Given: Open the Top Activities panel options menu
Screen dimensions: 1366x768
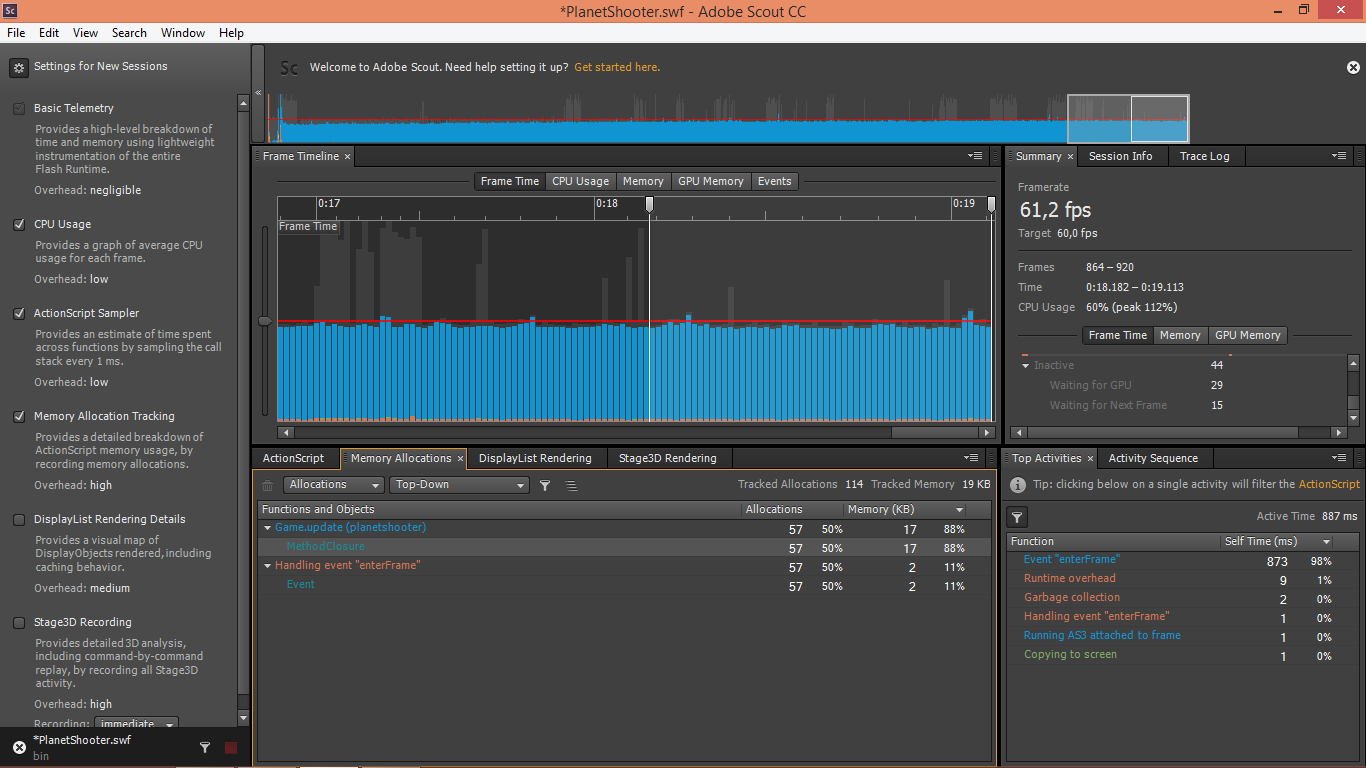Looking at the screenshot, I should click(1339, 458).
